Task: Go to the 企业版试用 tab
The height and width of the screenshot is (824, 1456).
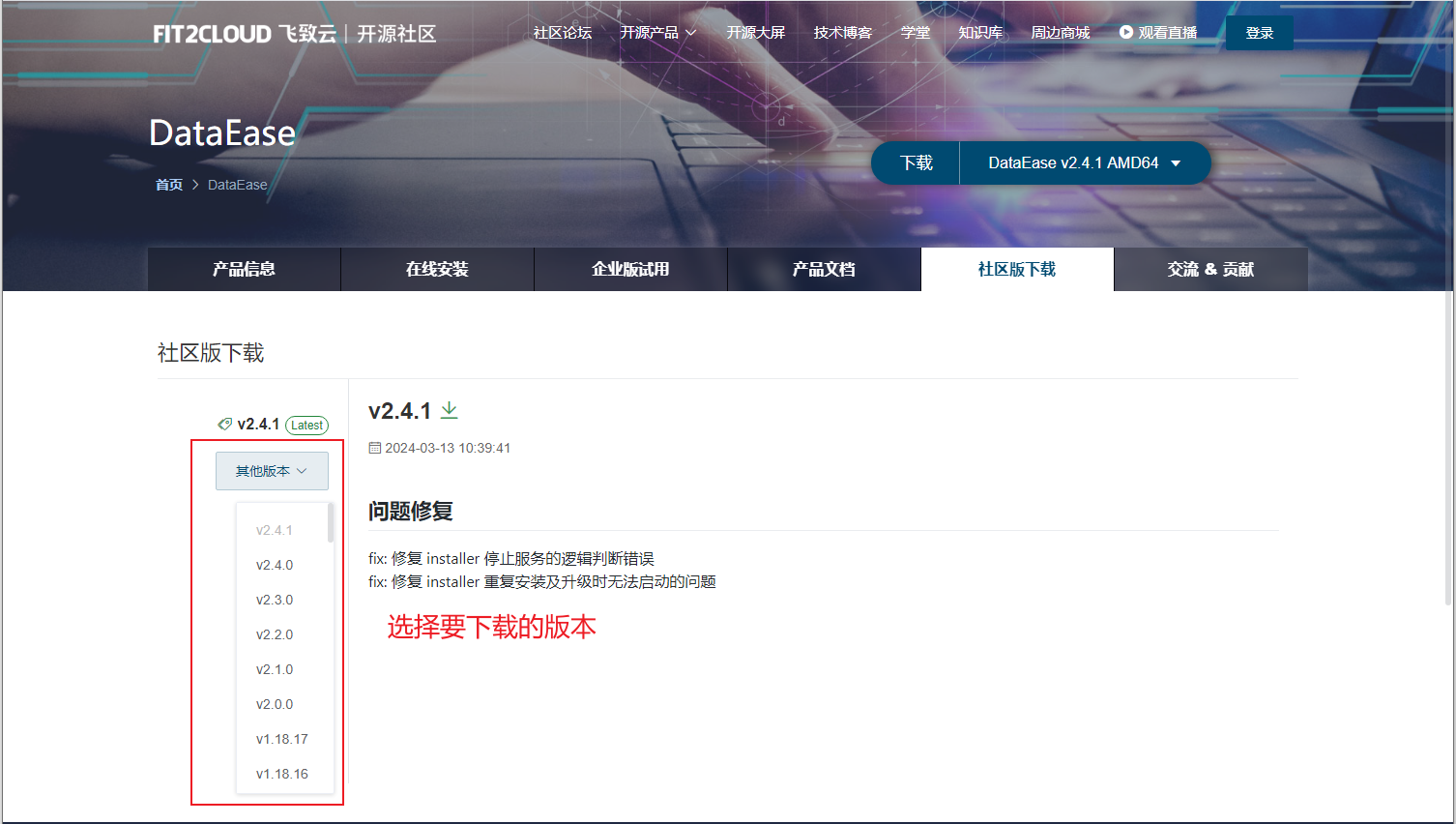Action: coord(630,269)
